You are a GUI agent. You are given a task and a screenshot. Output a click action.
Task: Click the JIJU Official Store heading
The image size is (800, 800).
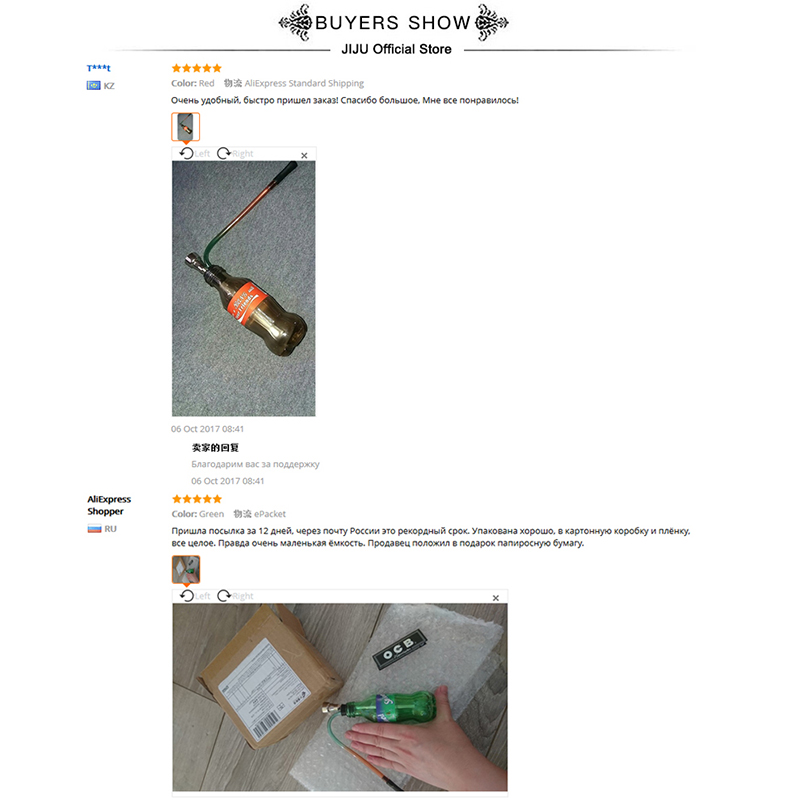396,49
